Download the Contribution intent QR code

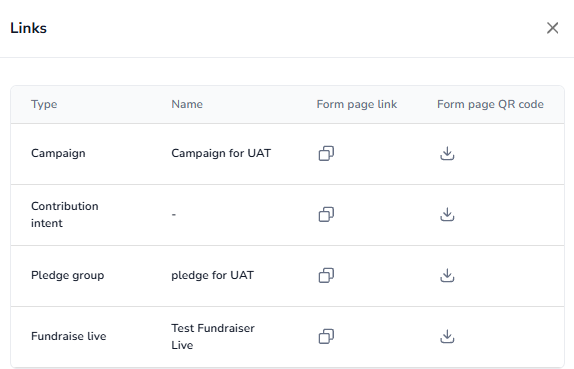pyautogui.click(x=447, y=215)
